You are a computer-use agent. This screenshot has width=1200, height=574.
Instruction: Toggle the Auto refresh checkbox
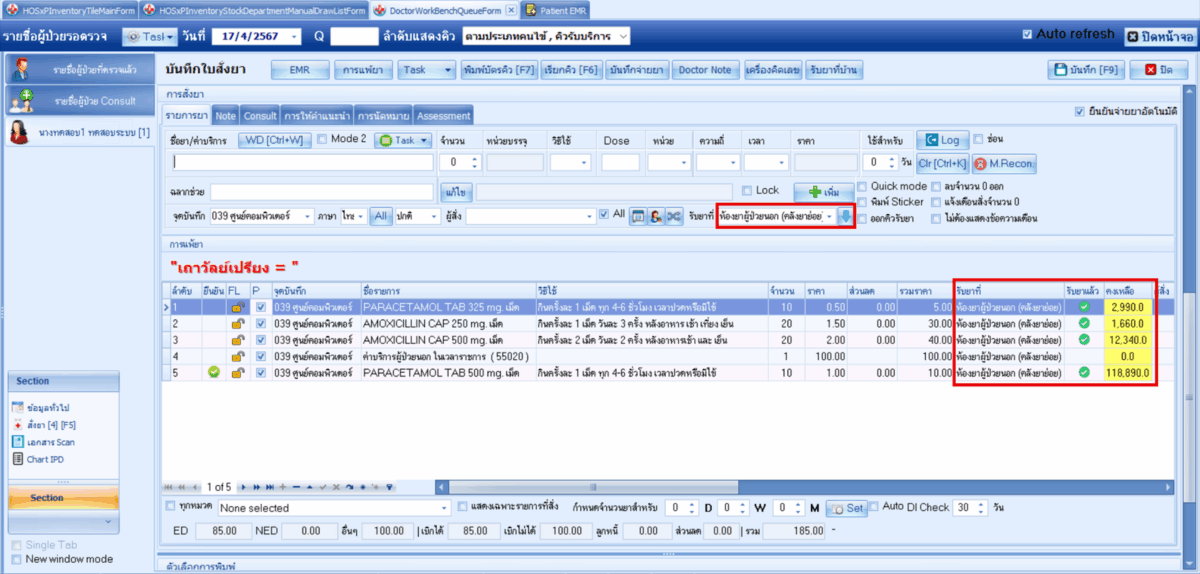pos(1027,34)
